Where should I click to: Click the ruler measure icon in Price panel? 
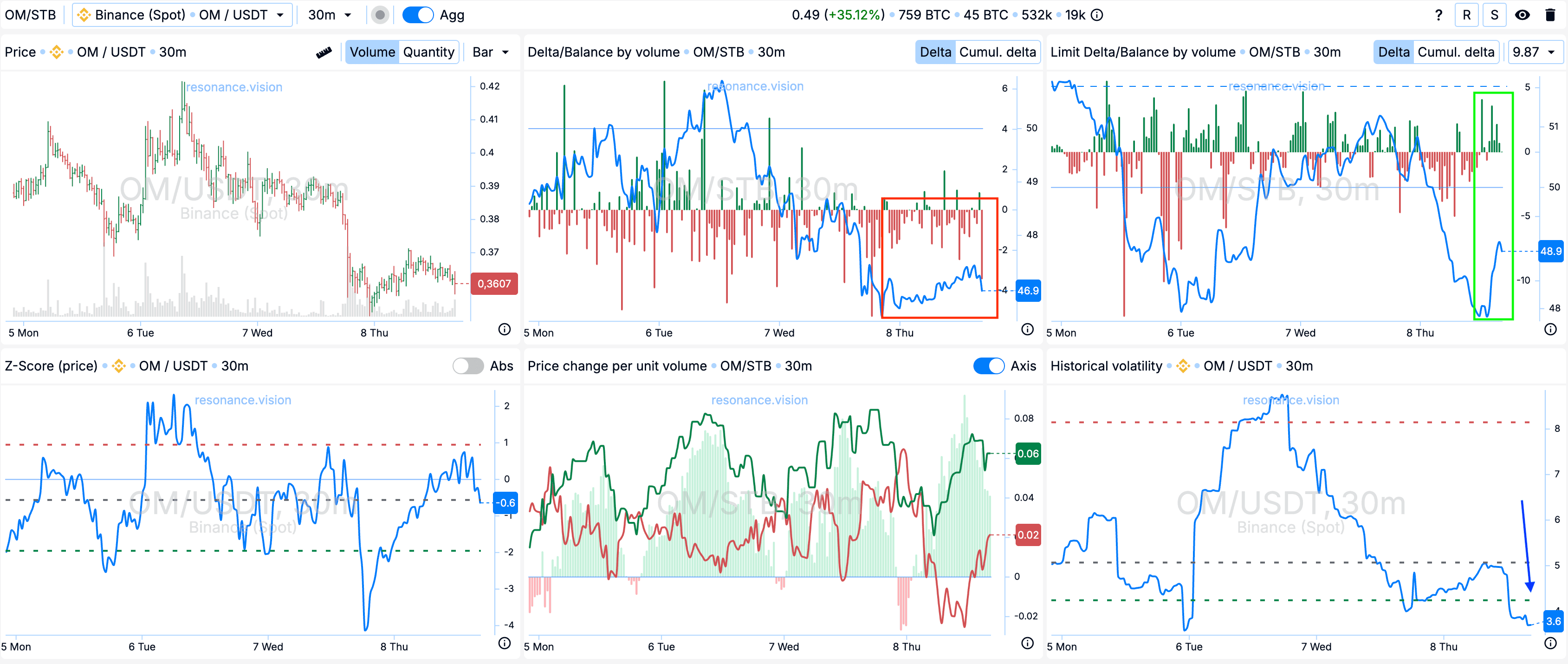[324, 52]
